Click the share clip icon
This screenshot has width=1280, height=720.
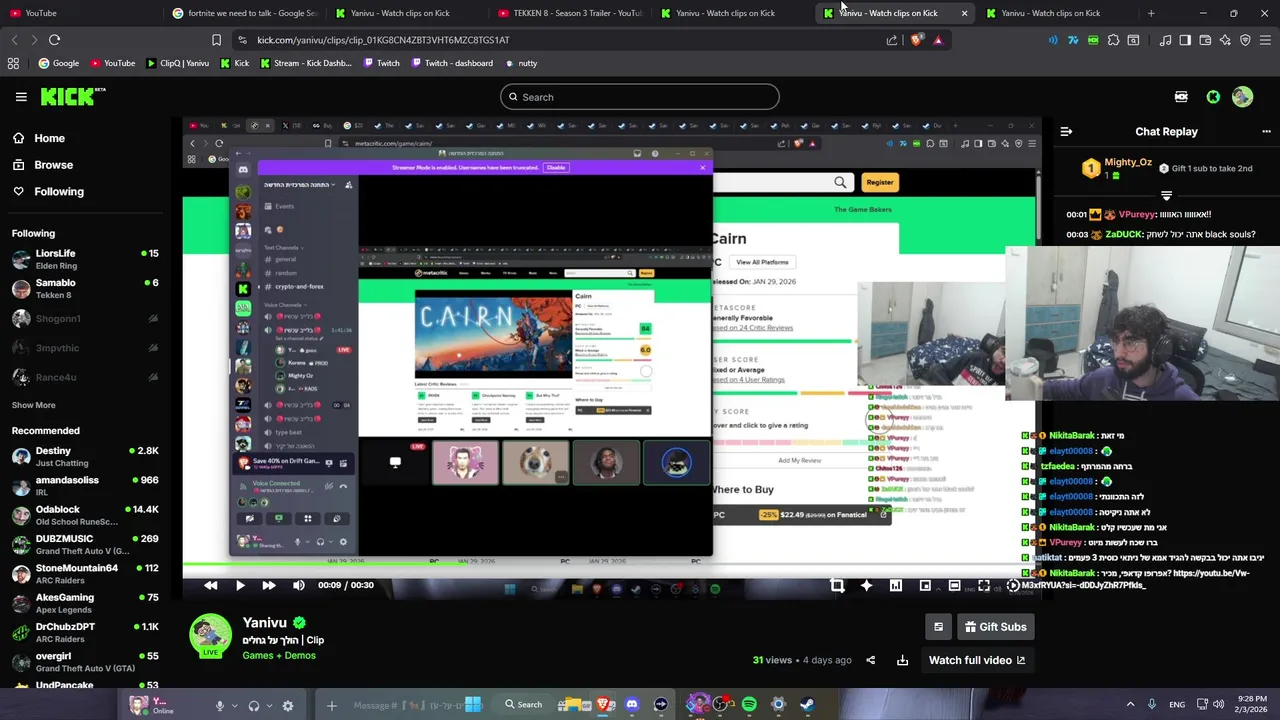(870, 660)
